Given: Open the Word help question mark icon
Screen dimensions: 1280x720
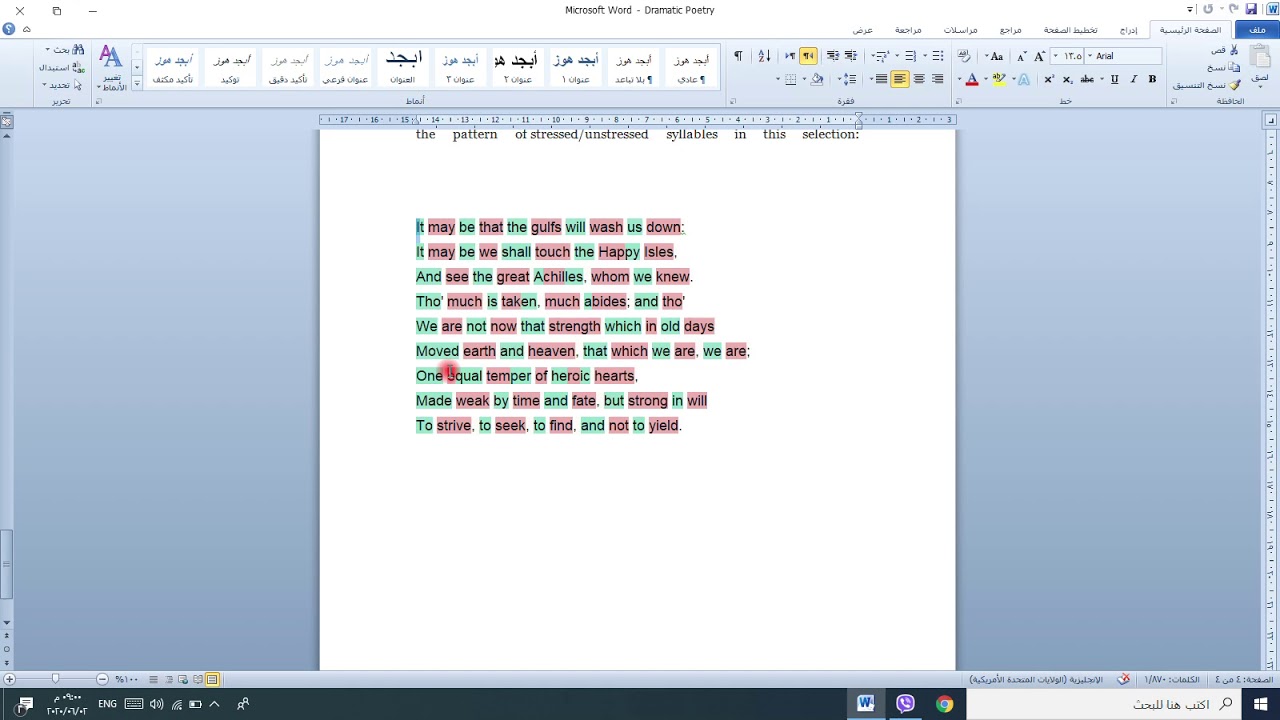Looking at the screenshot, I should click(x=9, y=29).
